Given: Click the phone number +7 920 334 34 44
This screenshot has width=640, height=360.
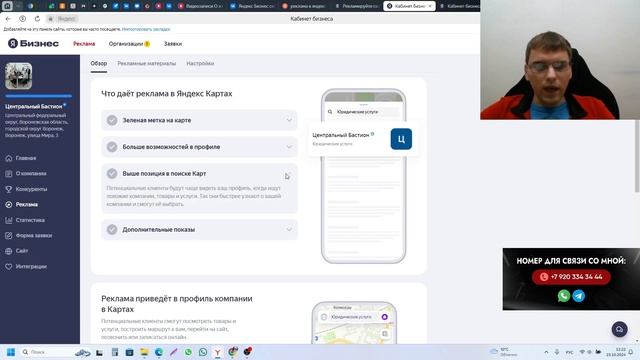Looking at the screenshot, I should click(571, 277).
